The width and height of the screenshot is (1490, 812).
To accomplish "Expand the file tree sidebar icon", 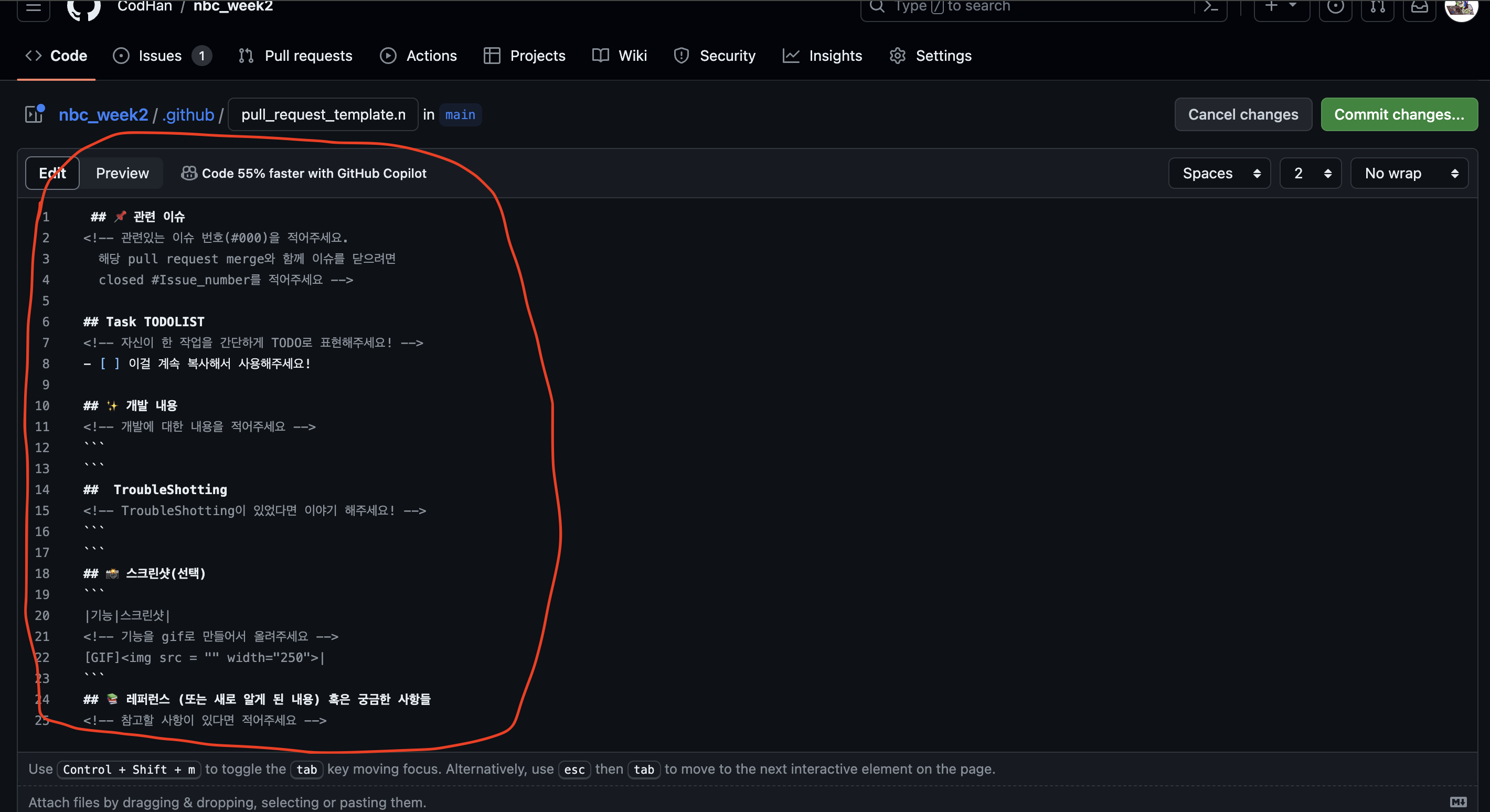I will pyautogui.click(x=35, y=114).
